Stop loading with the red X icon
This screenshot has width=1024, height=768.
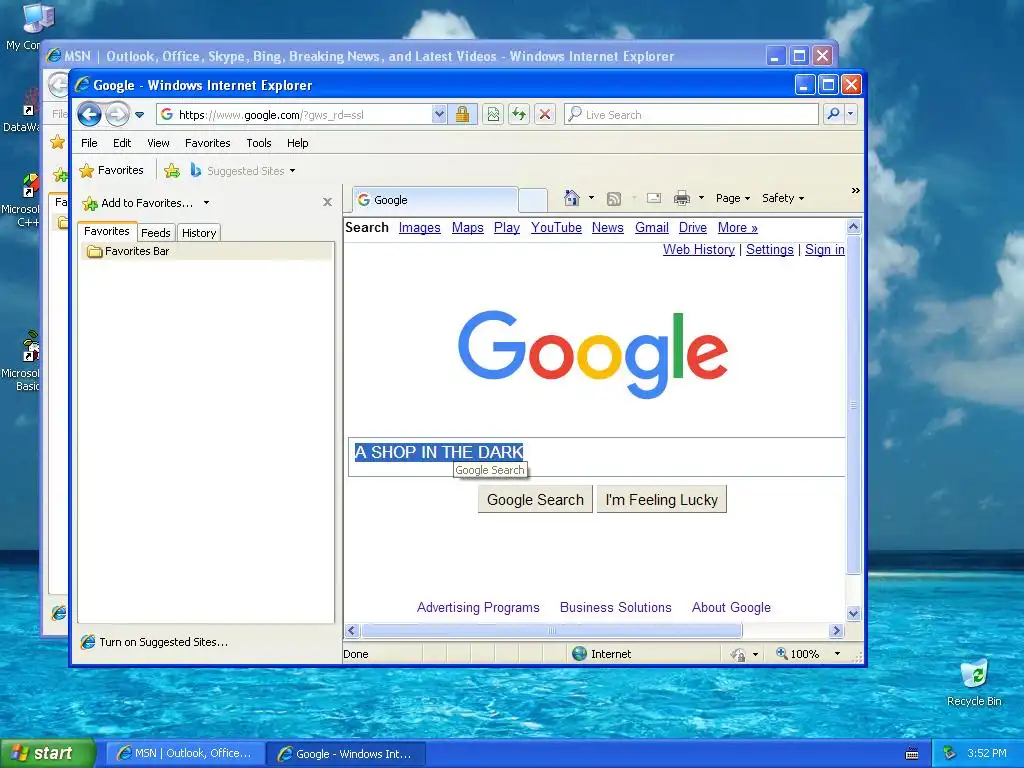545,115
